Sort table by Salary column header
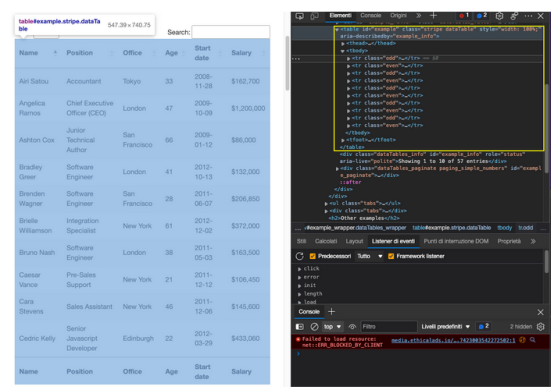 click(241, 53)
